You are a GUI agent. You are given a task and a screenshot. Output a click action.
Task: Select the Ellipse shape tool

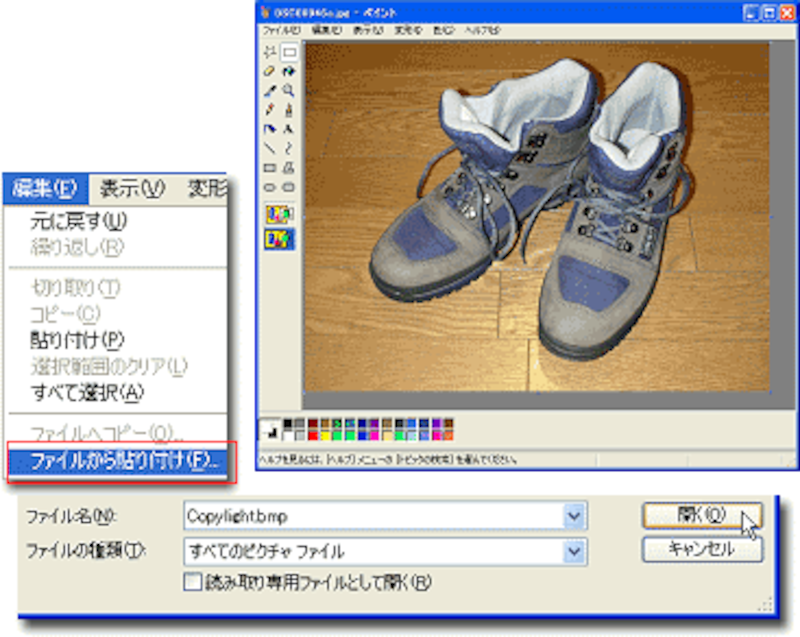click(x=270, y=188)
